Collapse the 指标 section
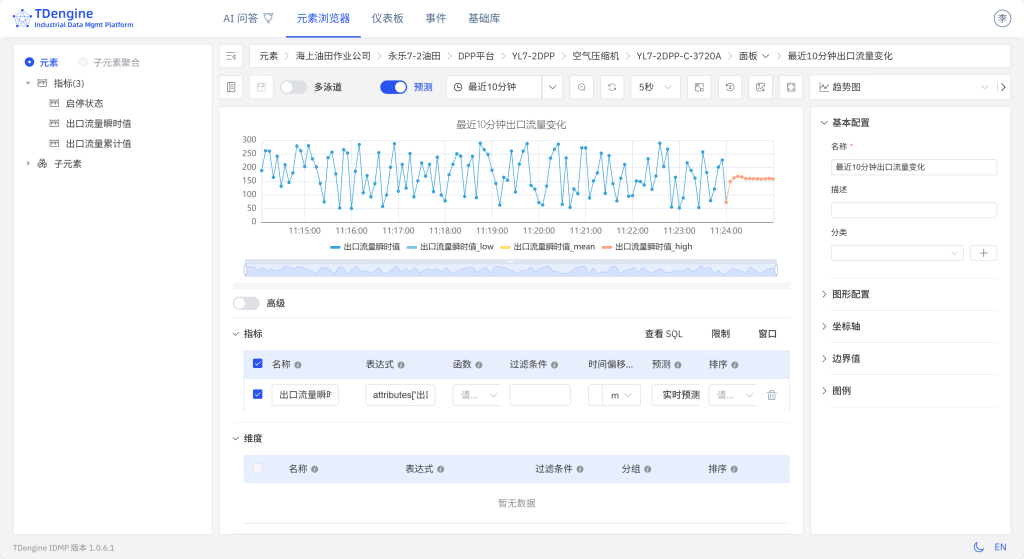This screenshot has height=559, width=1024. coord(236,334)
